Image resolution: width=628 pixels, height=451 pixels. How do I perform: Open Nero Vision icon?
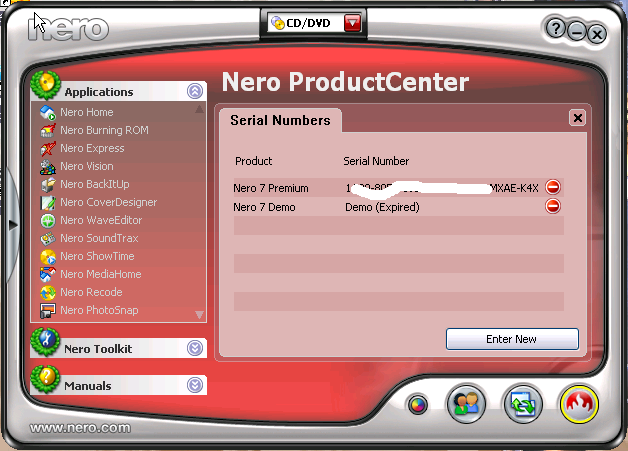pos(48,167)
